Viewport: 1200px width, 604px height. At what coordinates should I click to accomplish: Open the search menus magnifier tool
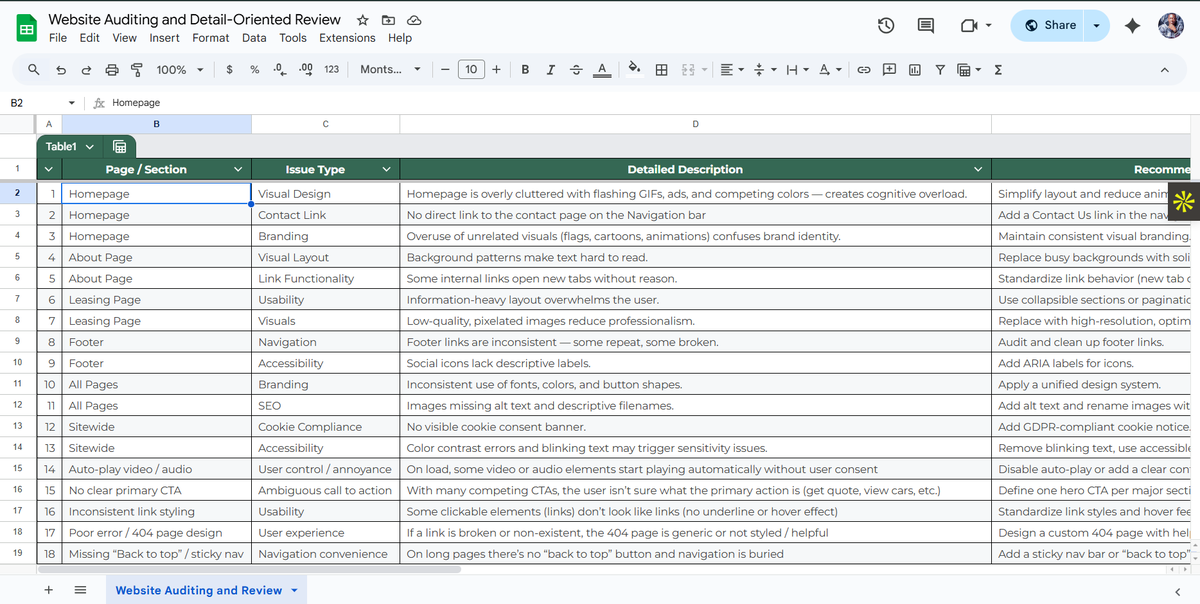pos(34,70)
